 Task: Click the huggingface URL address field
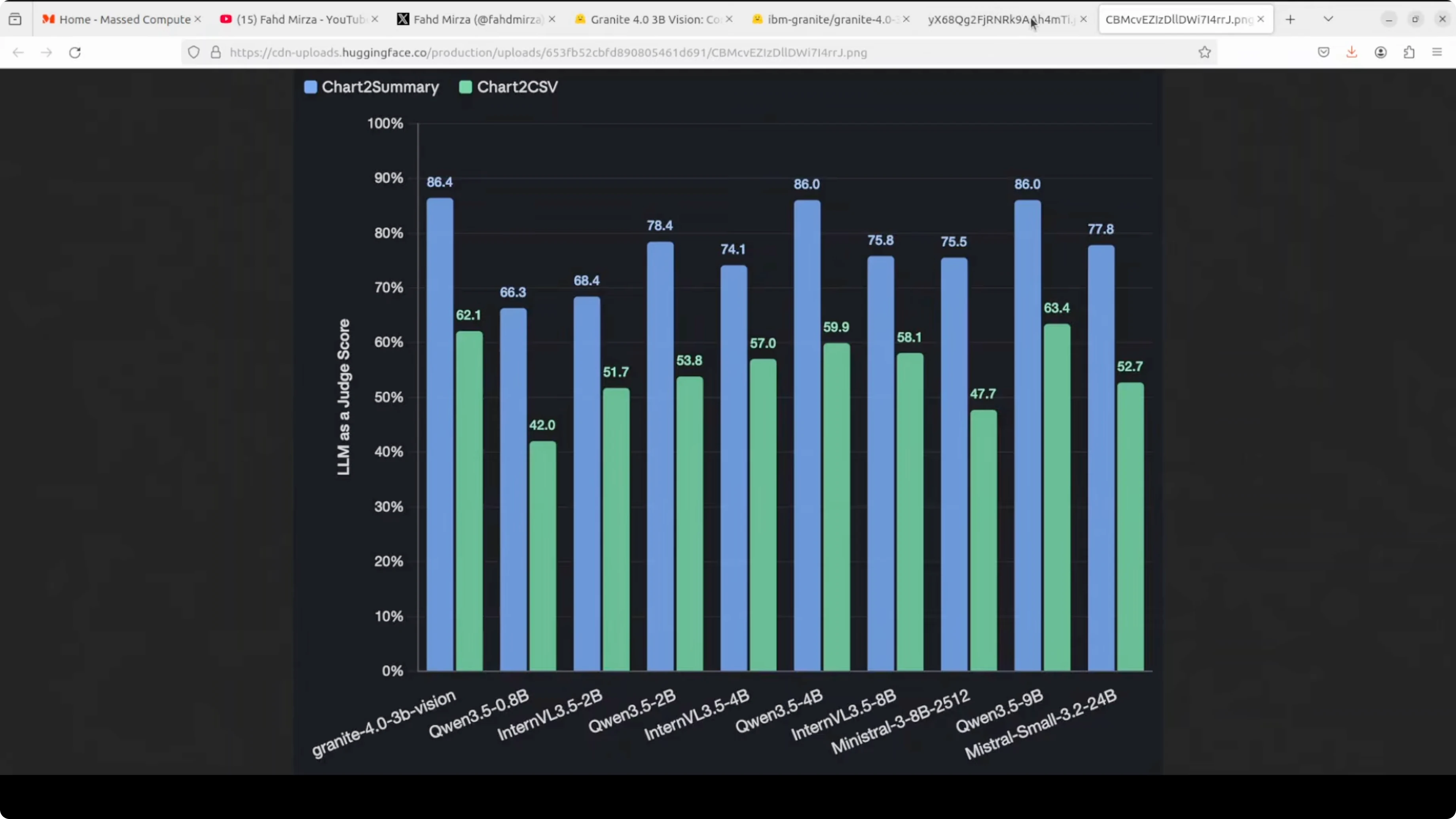tap(678, 53)
